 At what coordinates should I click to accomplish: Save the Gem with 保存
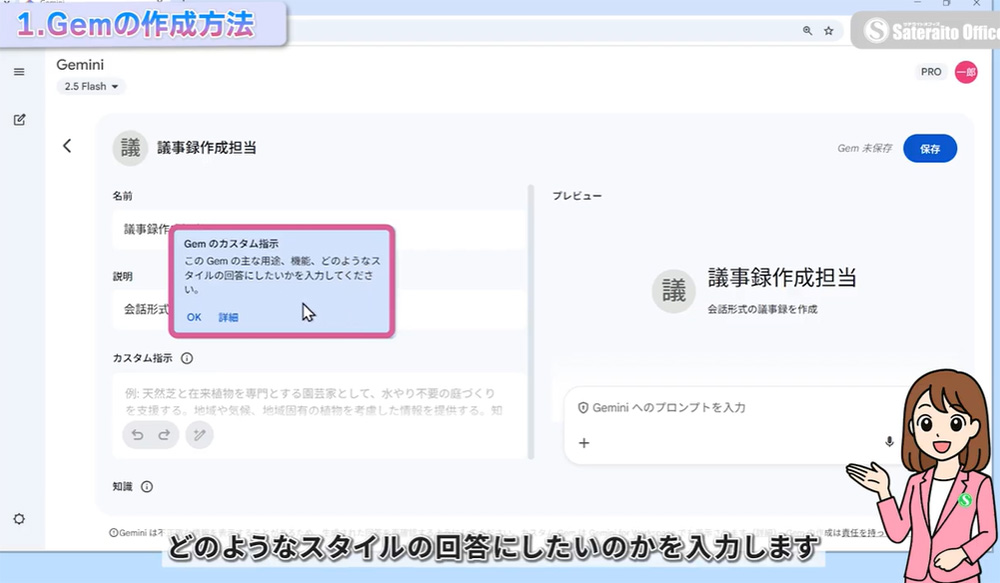coord(930,149)
